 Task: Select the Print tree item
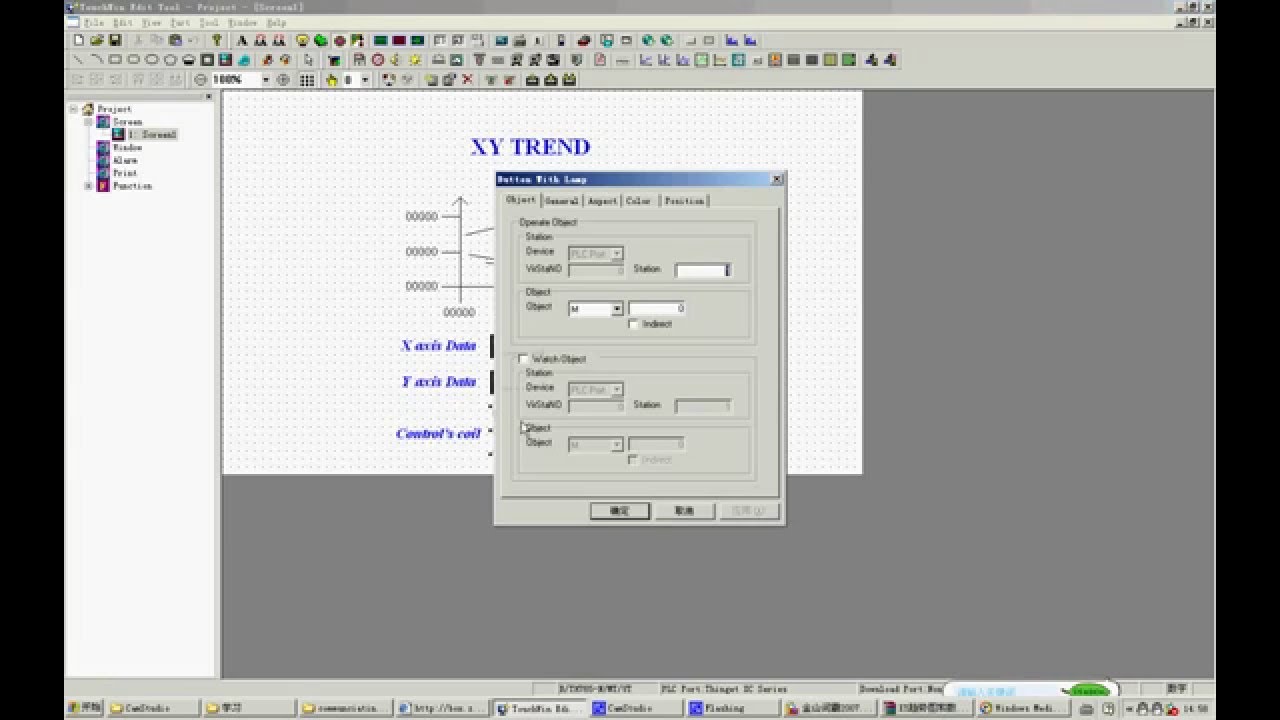pos(124,173)
